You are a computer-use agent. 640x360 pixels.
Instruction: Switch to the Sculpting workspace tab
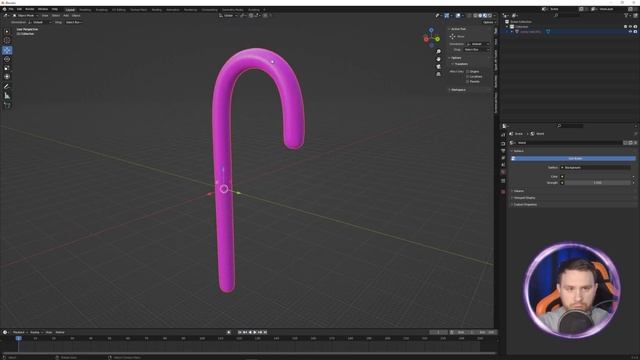(102, 9)
